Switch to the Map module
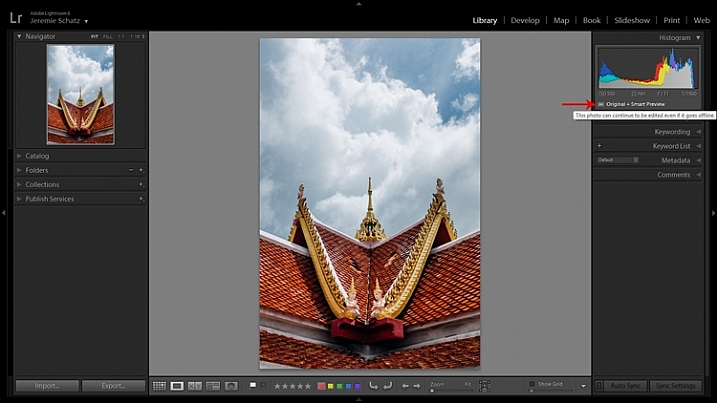This screenshot has height=403, width=717. click(x=561, y=20)
